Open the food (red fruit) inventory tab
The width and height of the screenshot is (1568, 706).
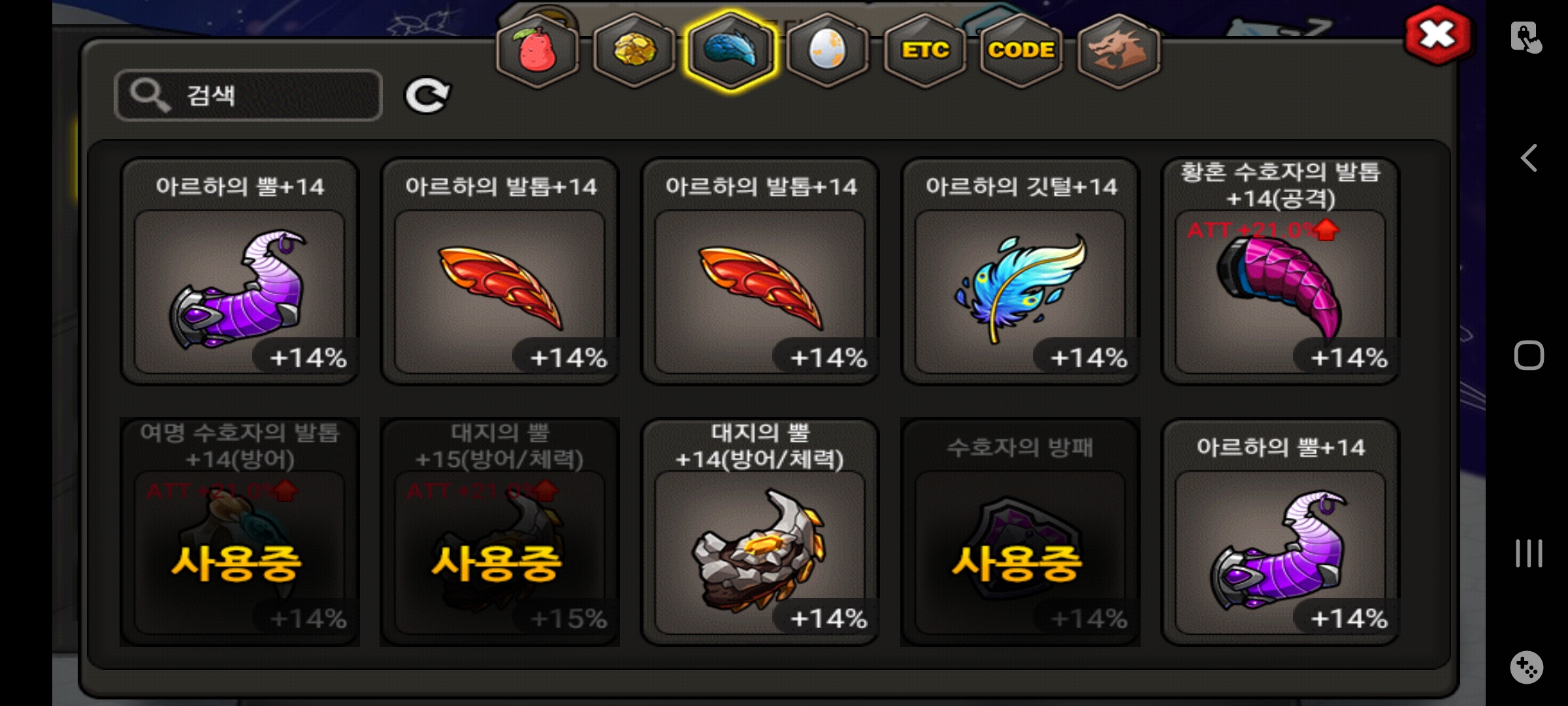tap(537, 51)
